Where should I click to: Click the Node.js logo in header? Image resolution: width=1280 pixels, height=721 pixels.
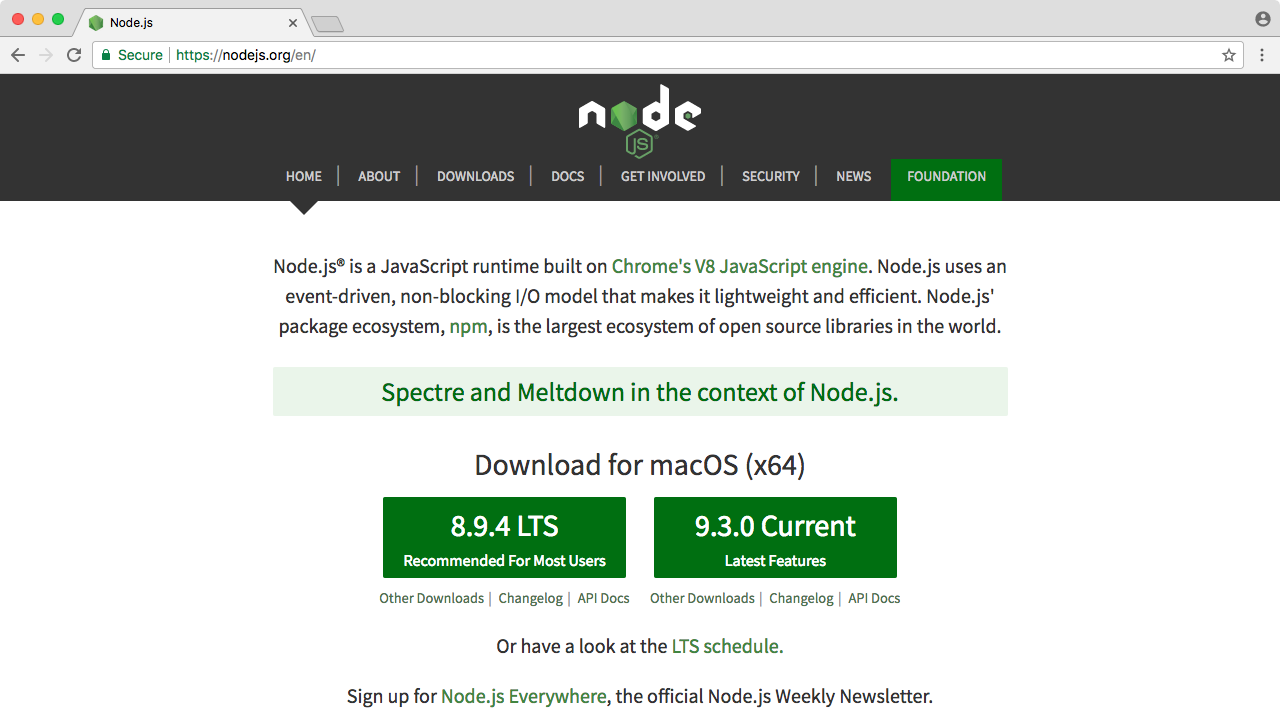click(639, 120)
